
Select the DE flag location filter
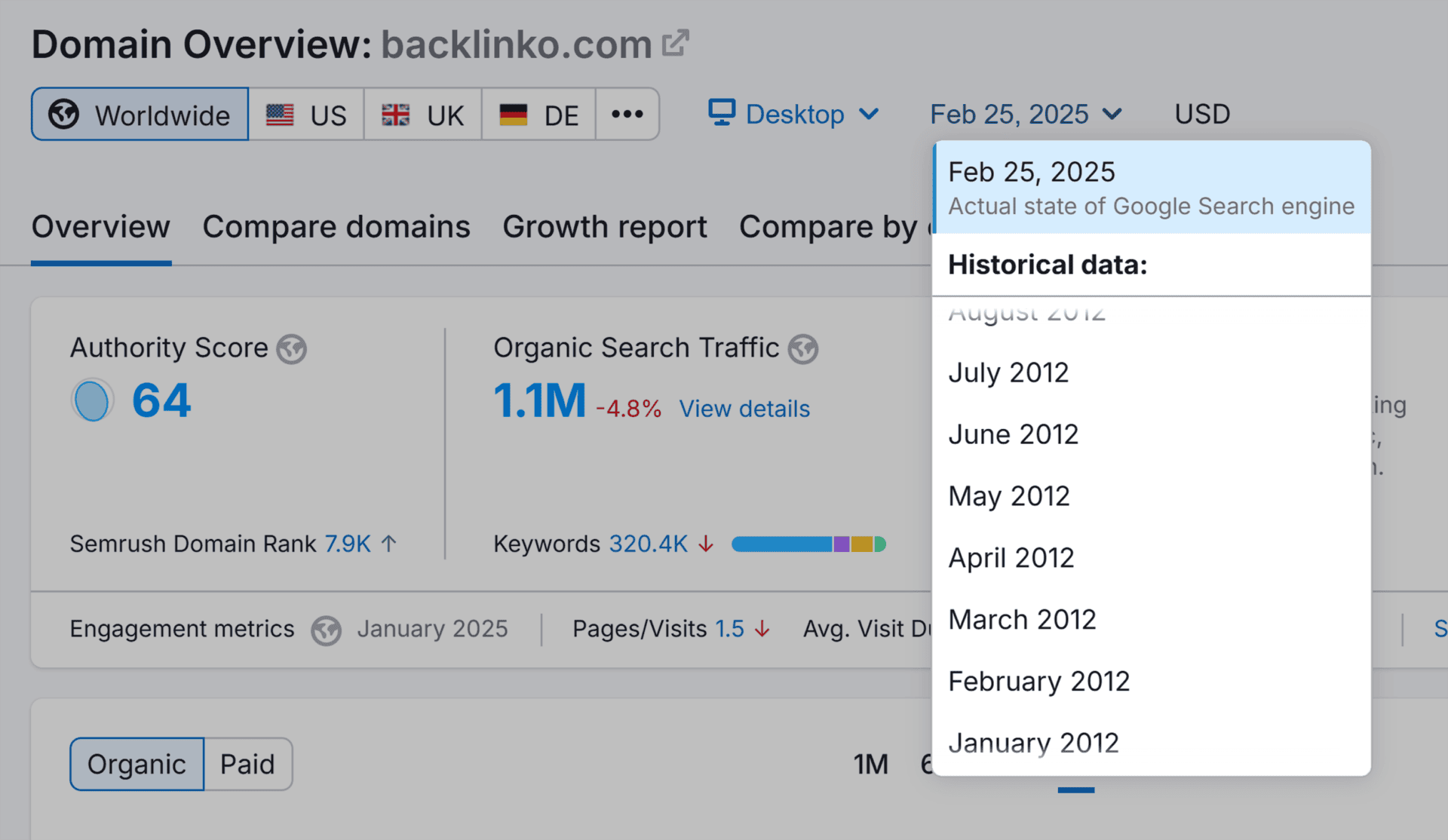(539, 114)
